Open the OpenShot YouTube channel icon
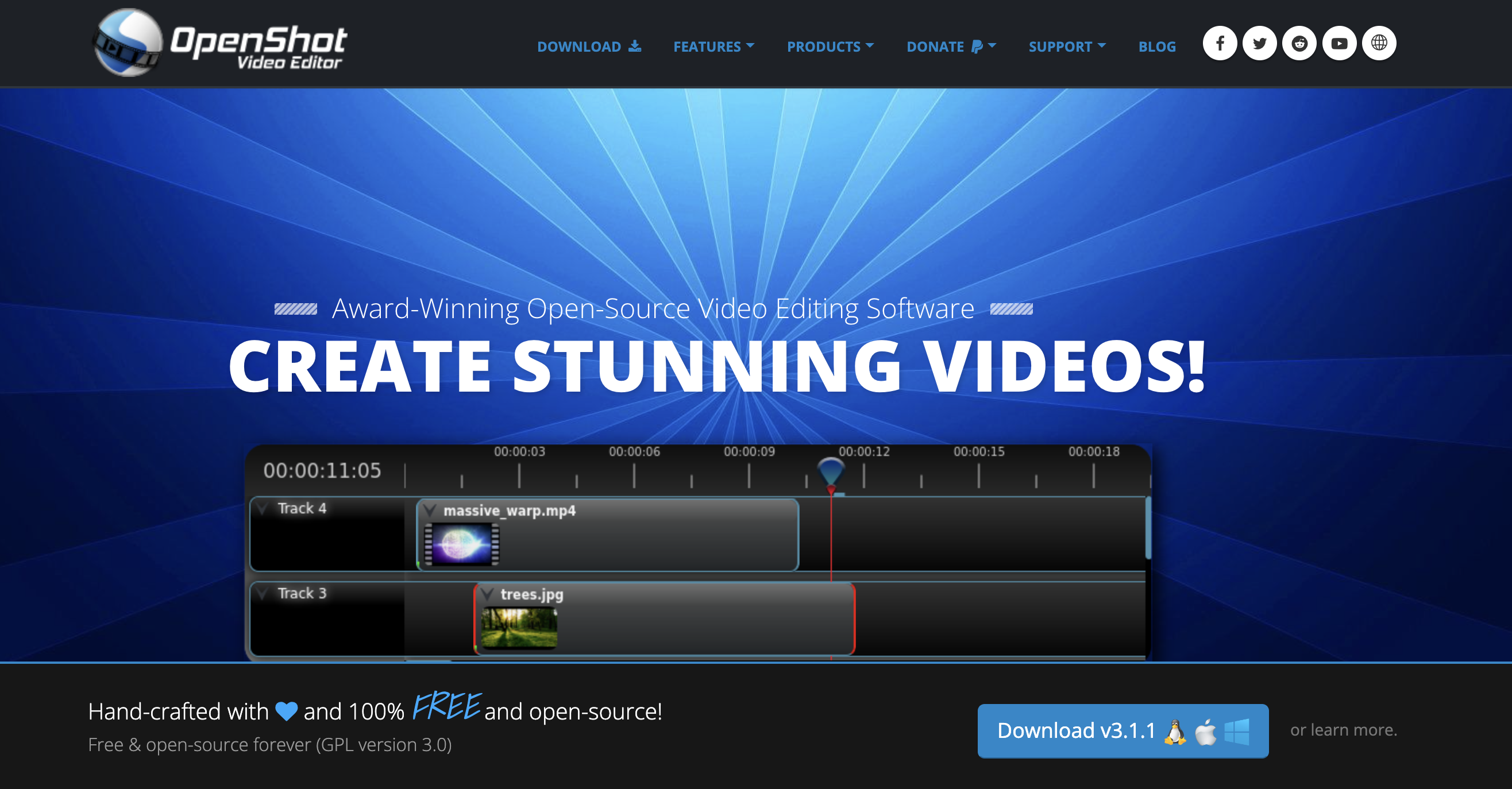Viewport: 1512px width, 789px height. [1339, 44]
